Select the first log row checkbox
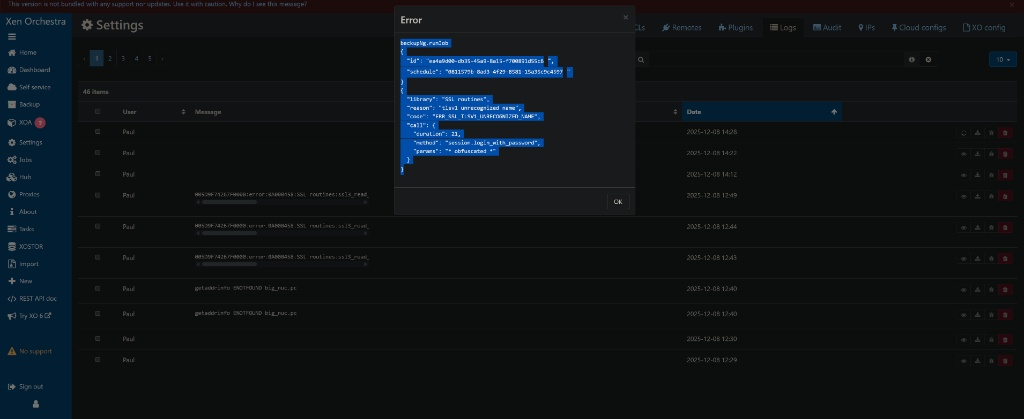 97,132
